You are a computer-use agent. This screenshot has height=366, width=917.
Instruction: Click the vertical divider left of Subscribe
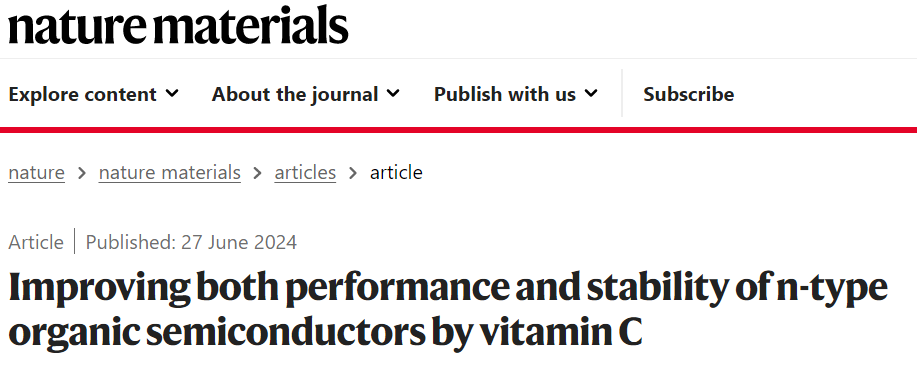pyautogui.click(x=622, y=94)
